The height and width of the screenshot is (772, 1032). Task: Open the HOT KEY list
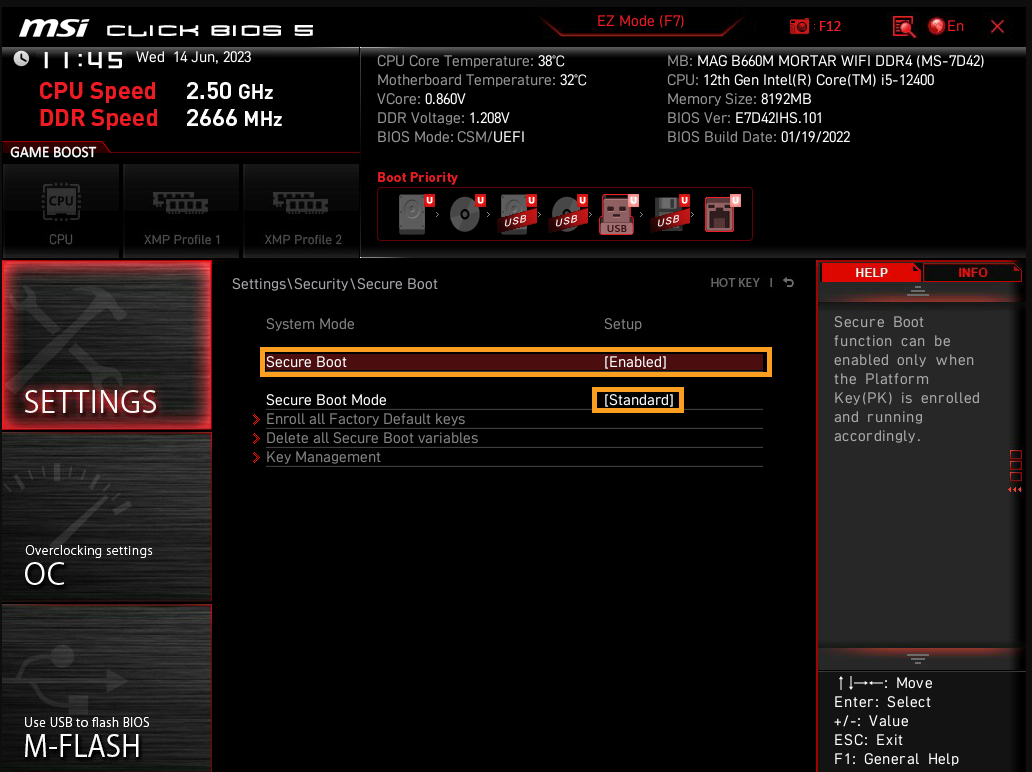click(735, 282)
